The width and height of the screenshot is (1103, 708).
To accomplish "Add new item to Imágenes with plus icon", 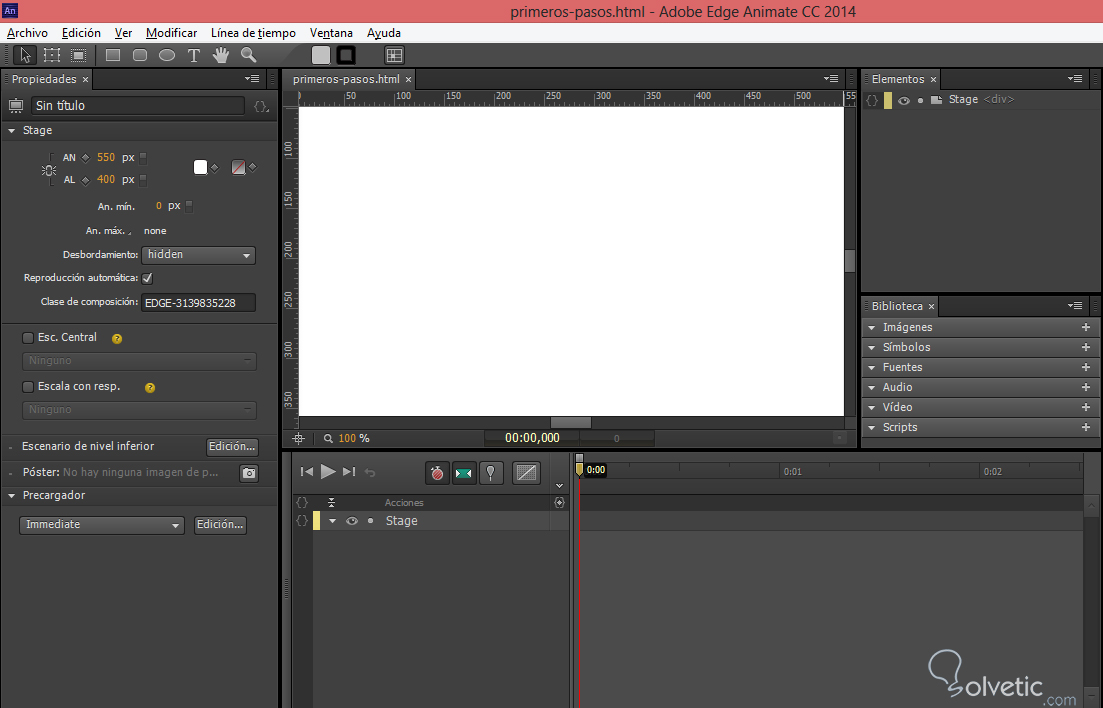I will click(1086, 327).
